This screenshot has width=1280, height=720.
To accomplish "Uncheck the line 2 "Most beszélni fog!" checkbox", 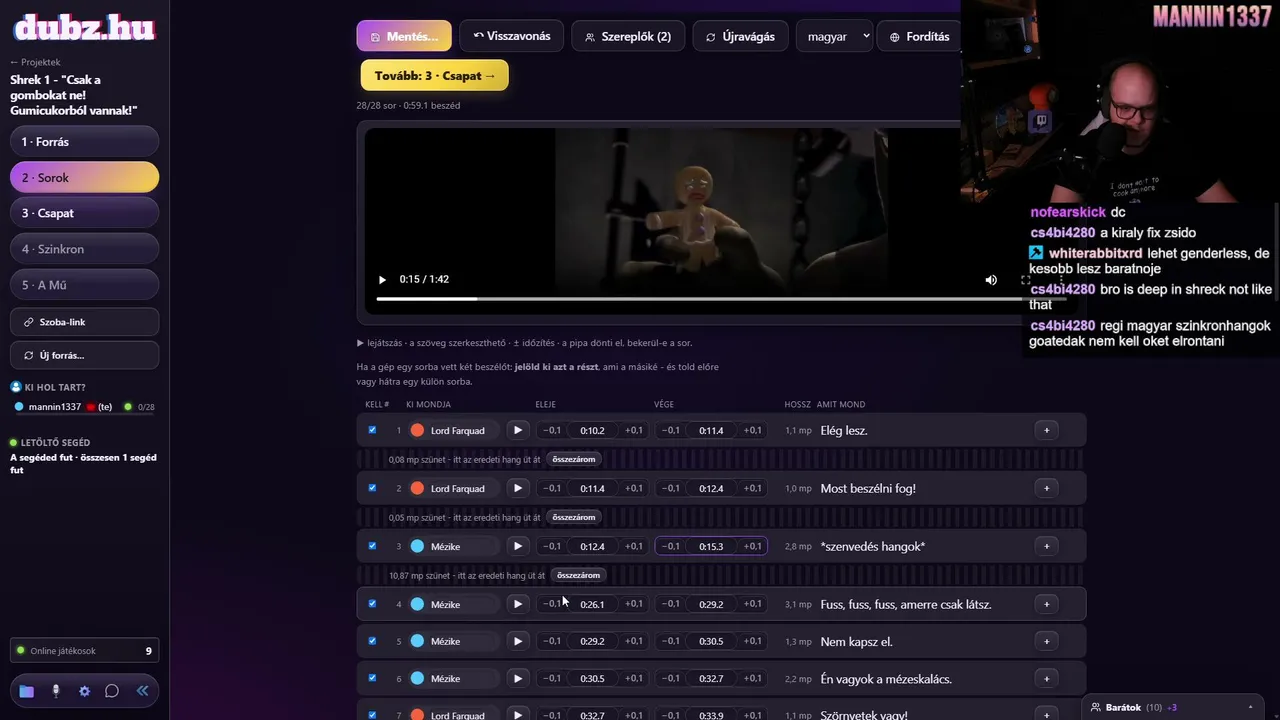I will [x=372, y=488].
